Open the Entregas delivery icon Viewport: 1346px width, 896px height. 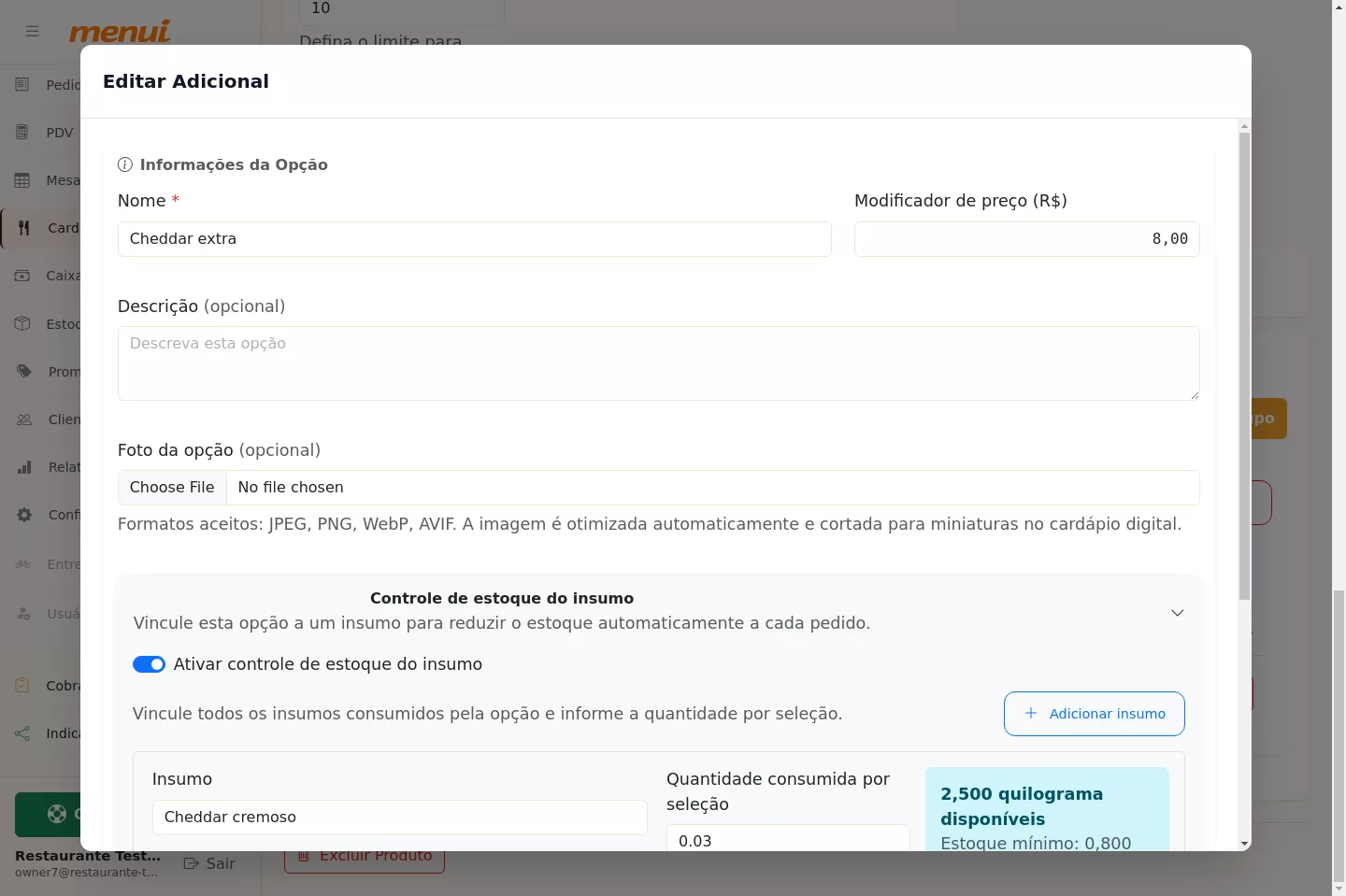[x=23, y=564]
